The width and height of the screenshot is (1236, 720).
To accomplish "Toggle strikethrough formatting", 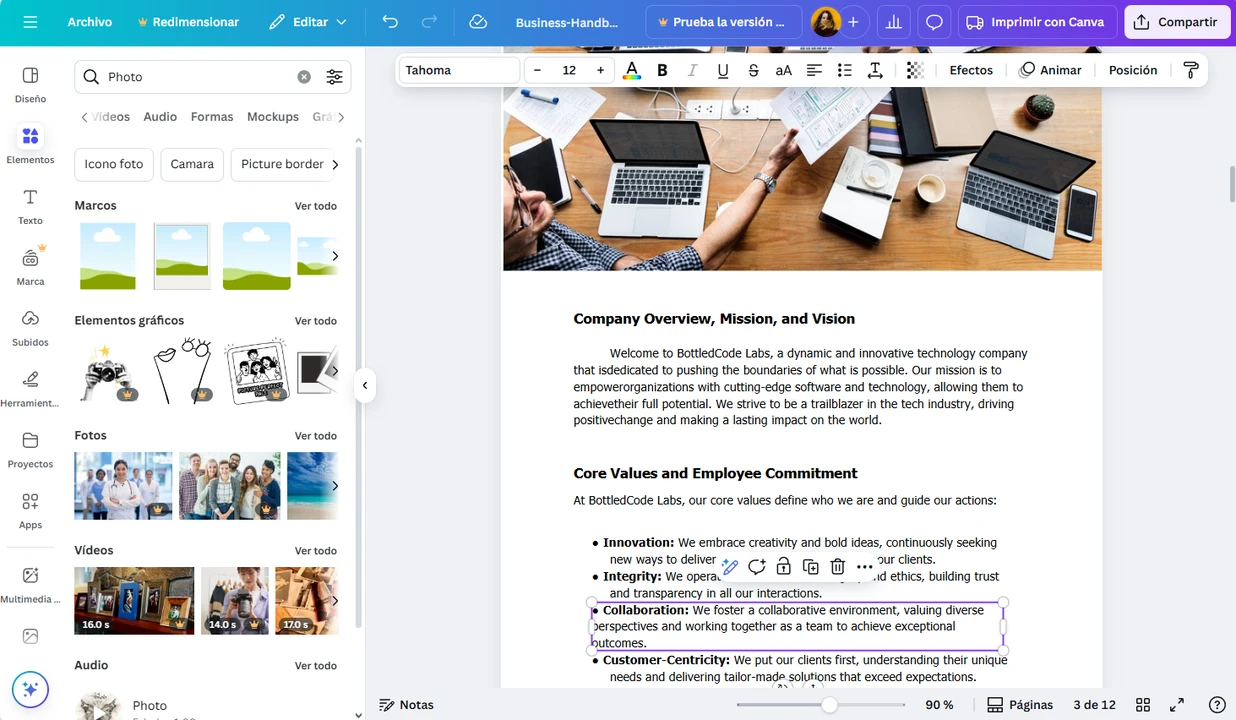I will (x=753, y=70).
